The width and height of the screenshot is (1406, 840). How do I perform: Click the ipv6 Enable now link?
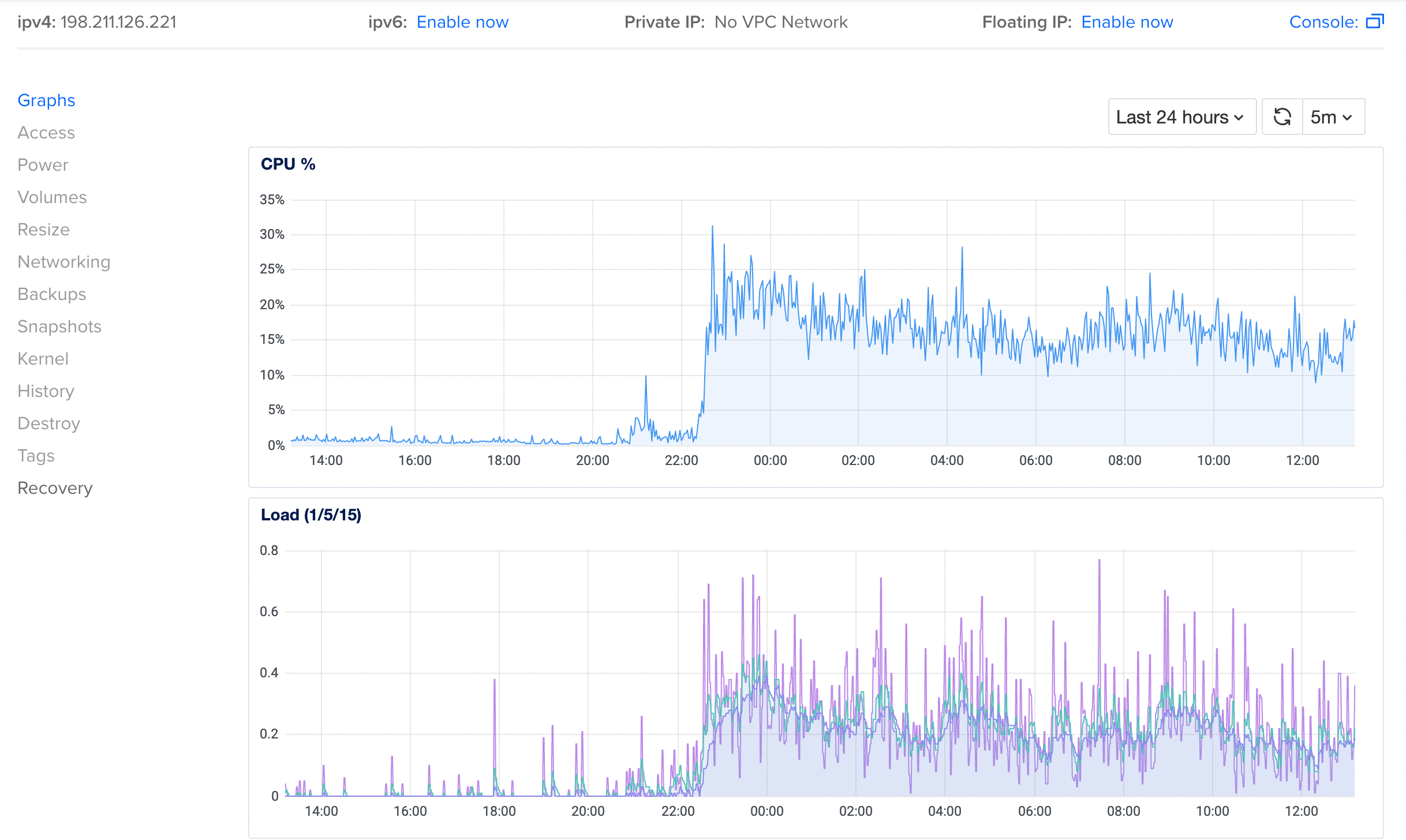point(462,22)
